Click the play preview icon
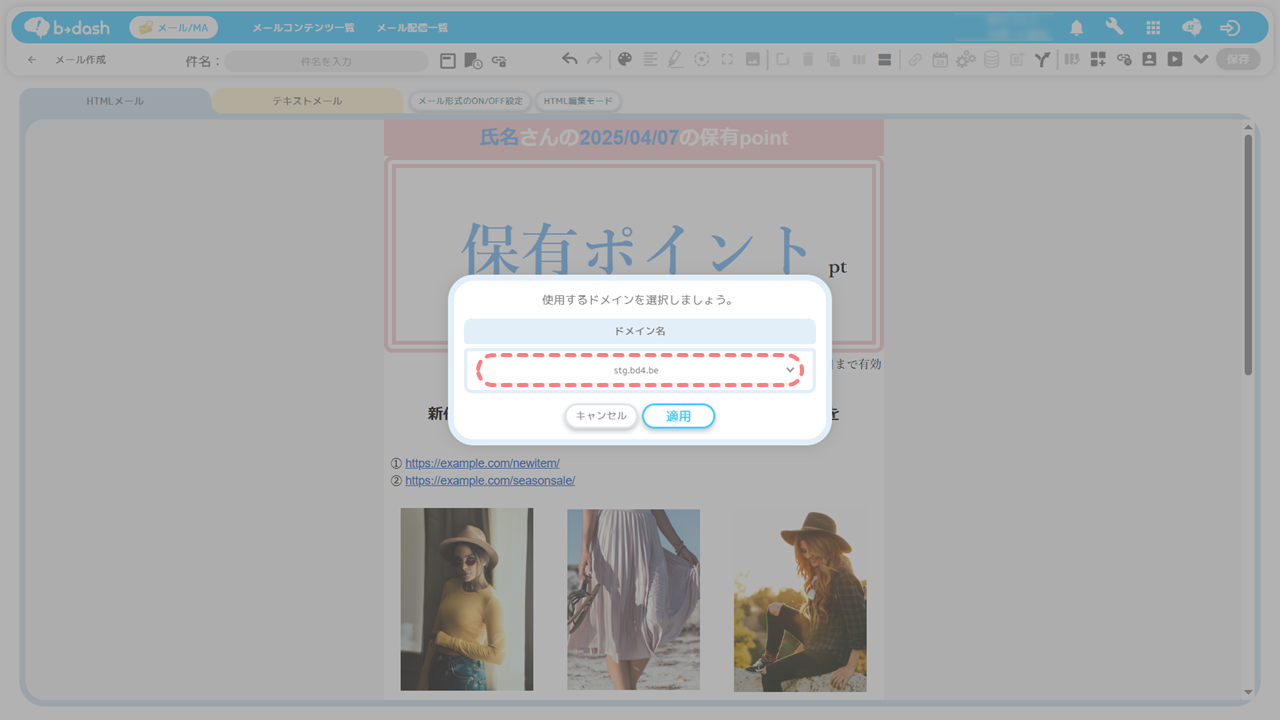 1175,60
